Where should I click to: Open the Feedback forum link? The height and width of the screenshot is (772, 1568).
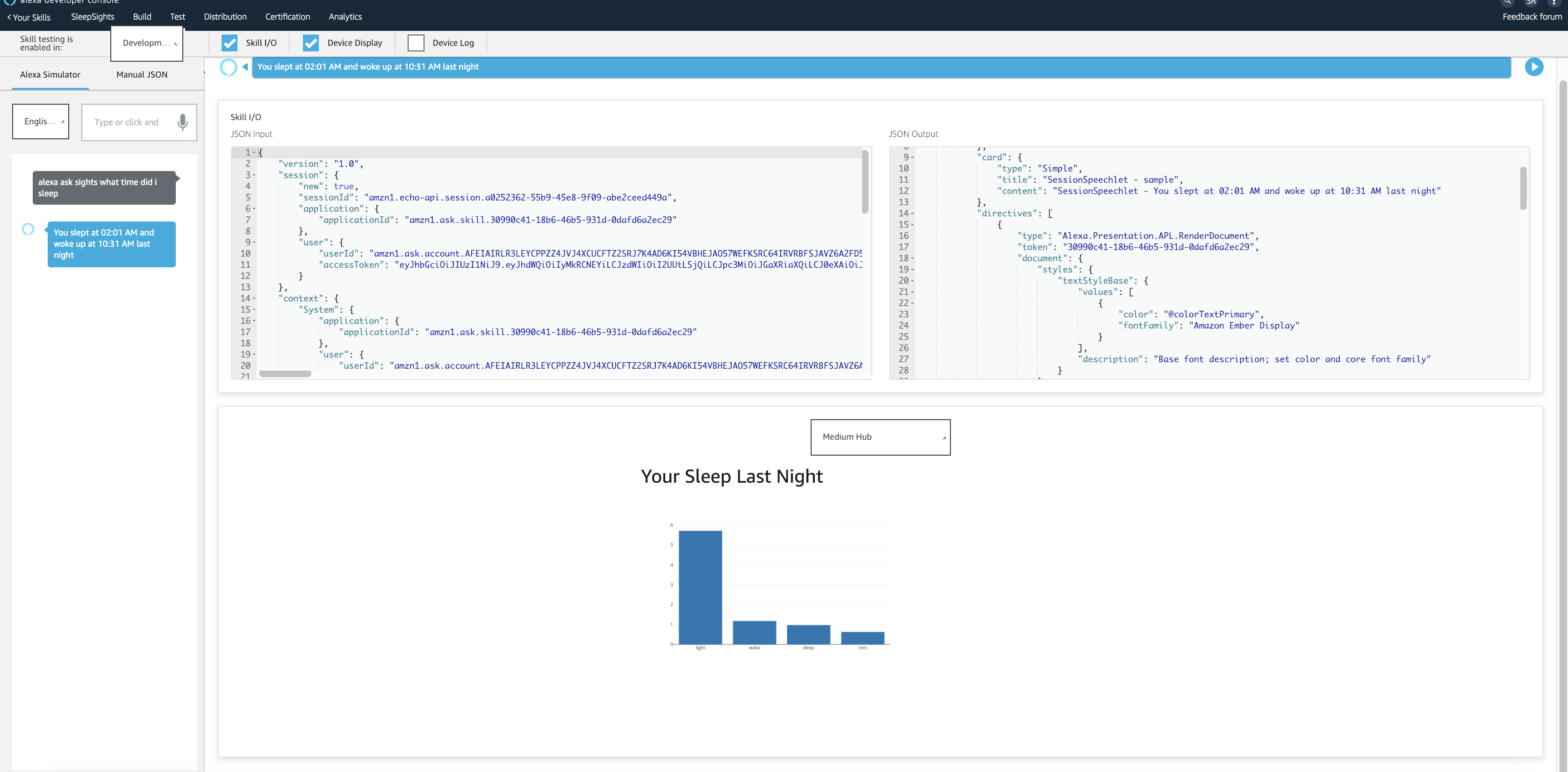click(x=1532, y=16)
